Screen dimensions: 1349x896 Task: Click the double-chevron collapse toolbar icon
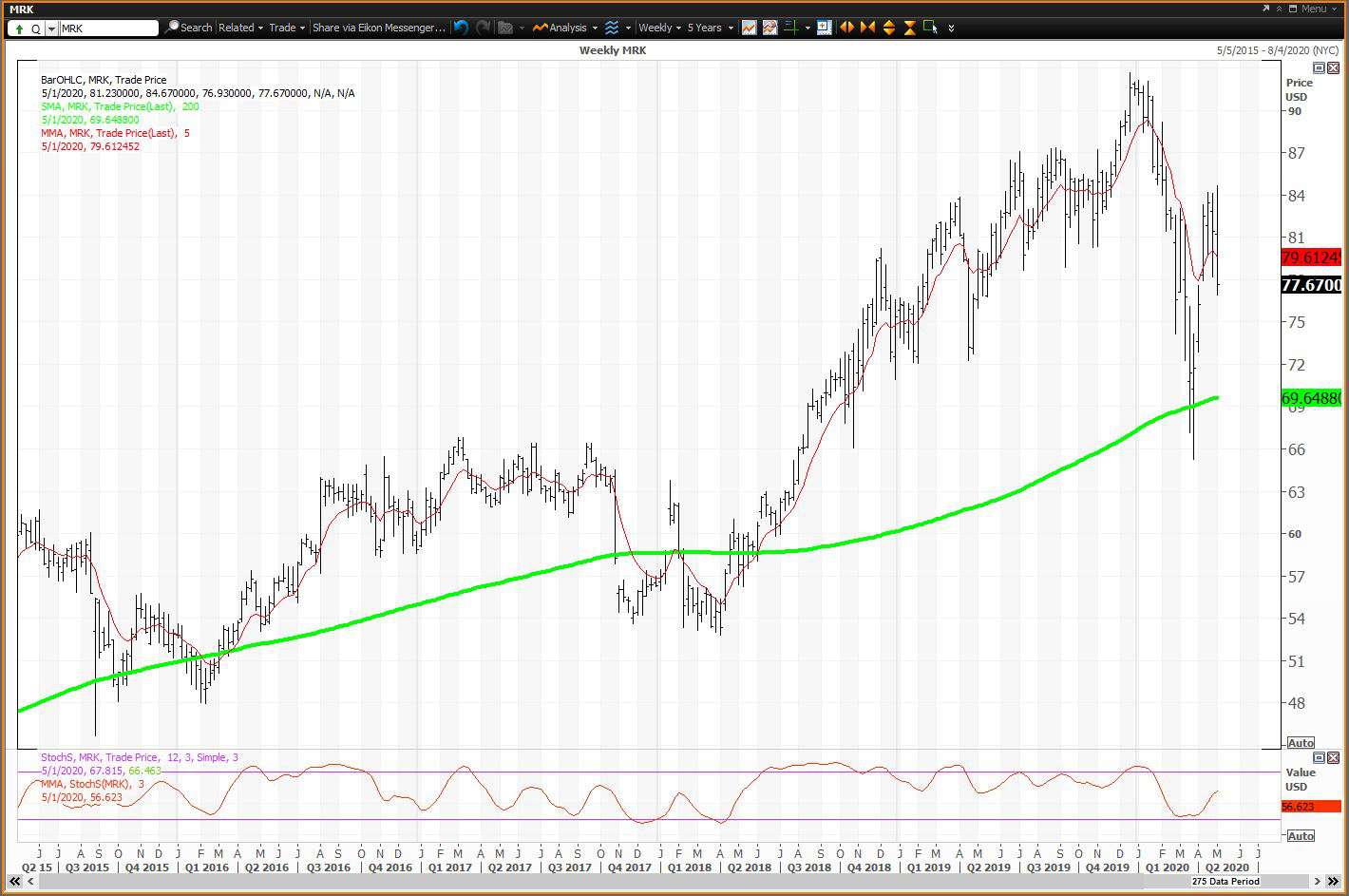click(1279, 9)
